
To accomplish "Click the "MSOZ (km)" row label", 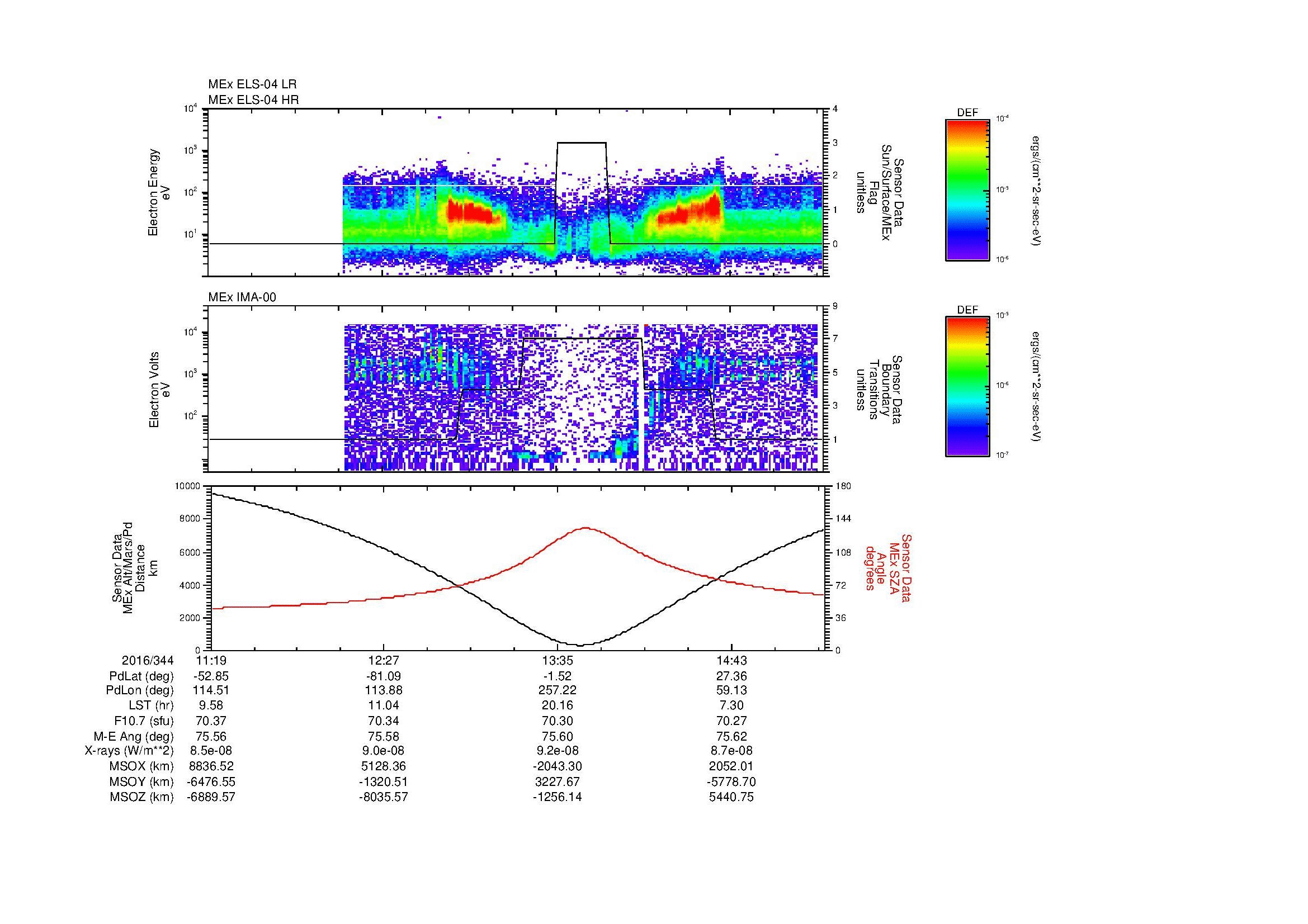I will (141, 797).
